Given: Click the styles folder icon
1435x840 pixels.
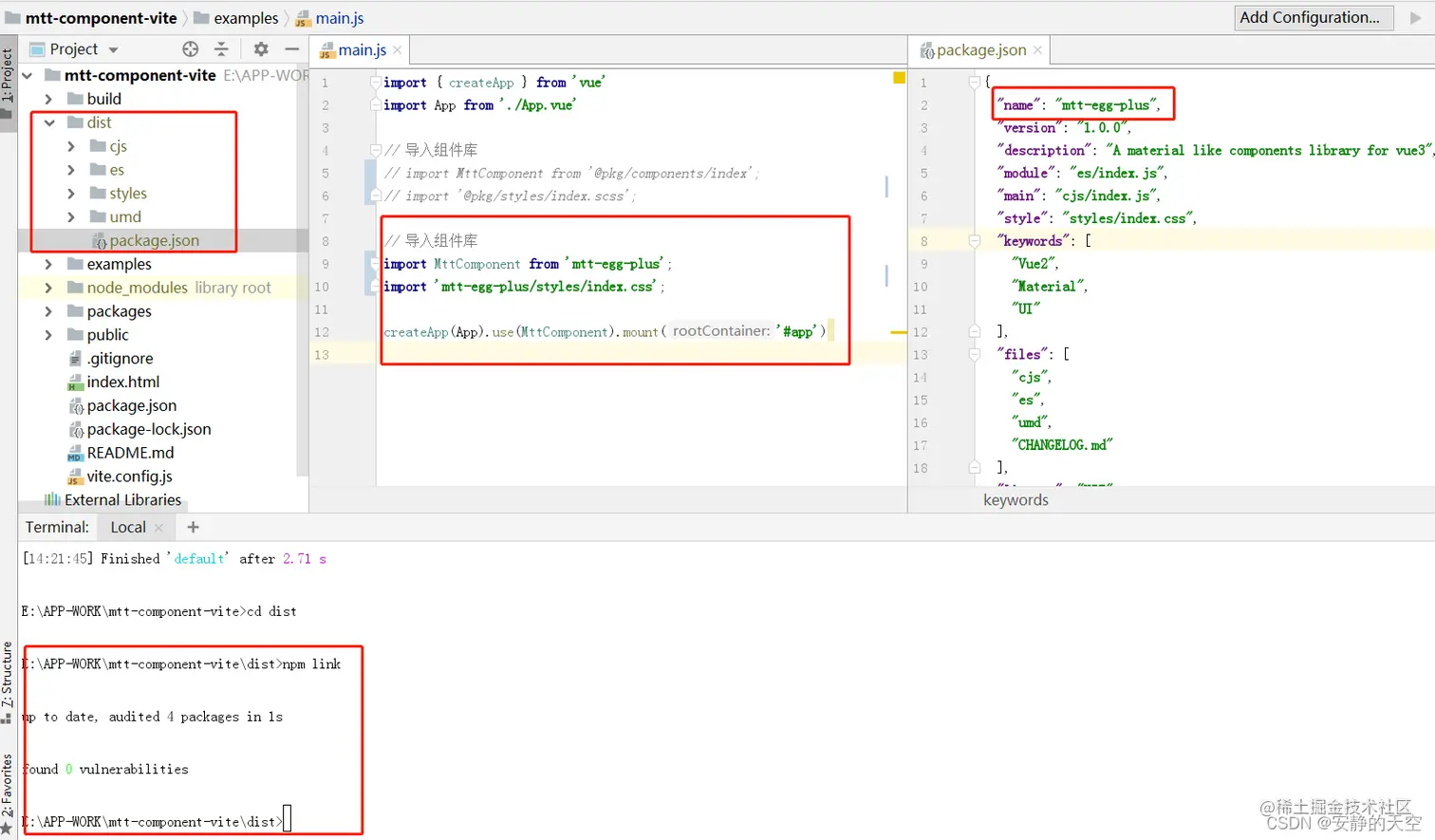Looking at the screenshot, I should click(98, 194).
